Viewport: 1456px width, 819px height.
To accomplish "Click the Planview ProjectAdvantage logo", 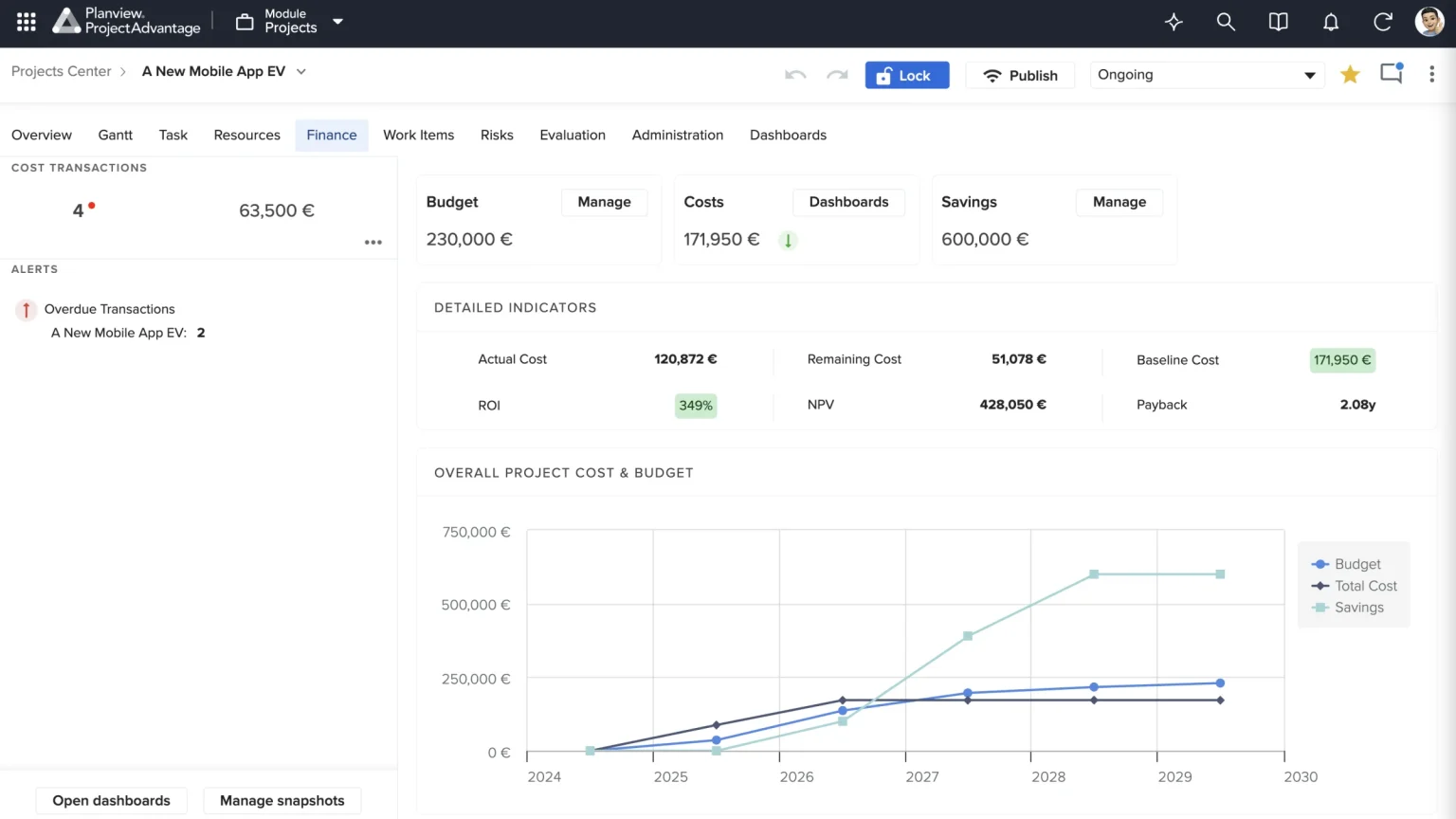I will (126, 21).
